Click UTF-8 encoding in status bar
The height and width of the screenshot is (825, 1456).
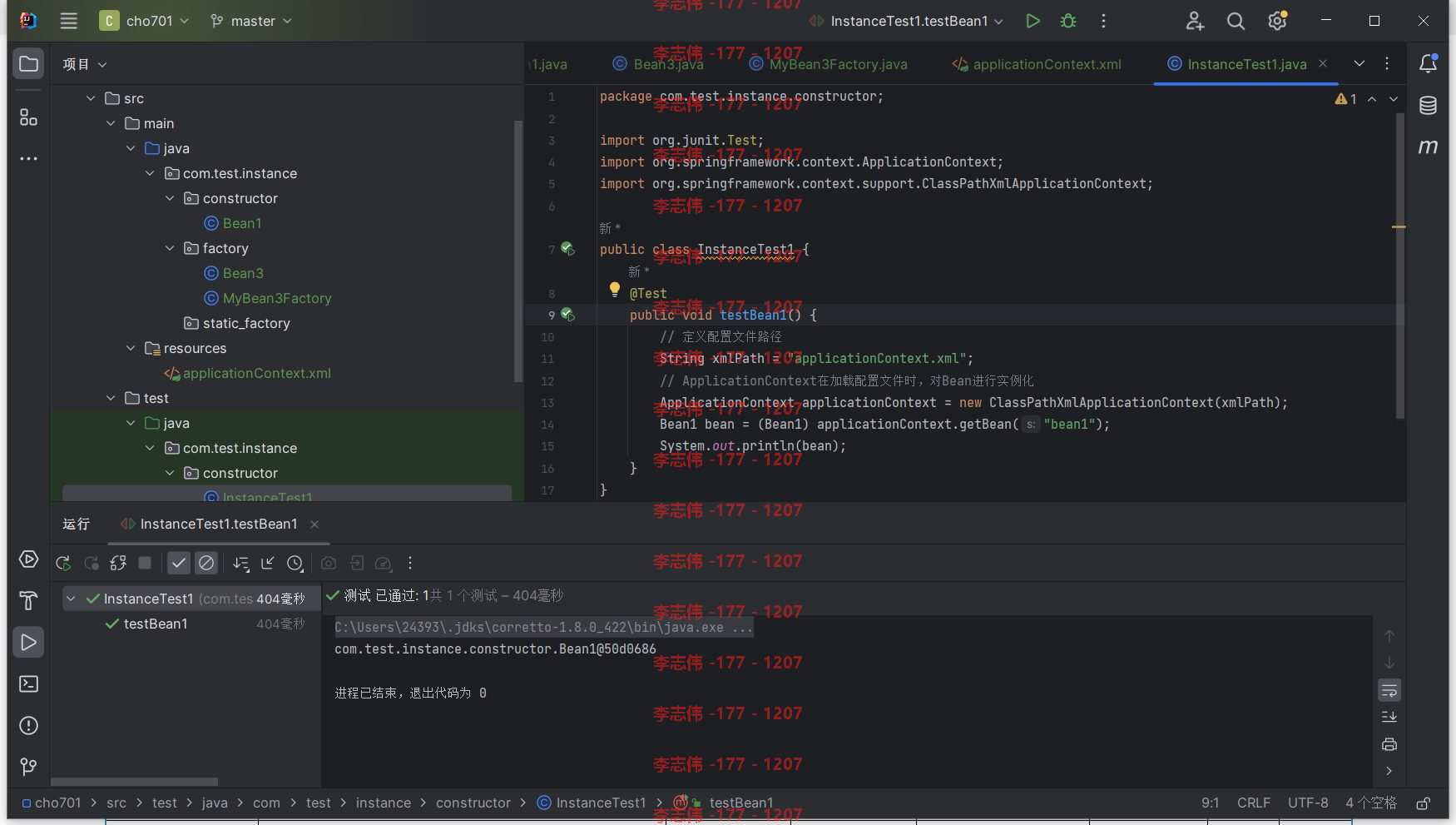pyautogui.click(x=1308, y=803)
